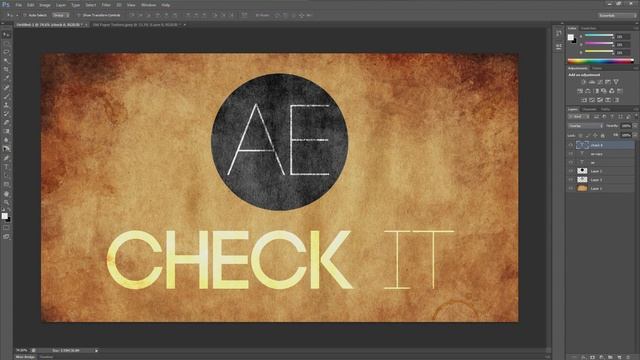Screen dimensions: 640x360
Task: Hide the selected check it layer
Action: pos(571,145)
